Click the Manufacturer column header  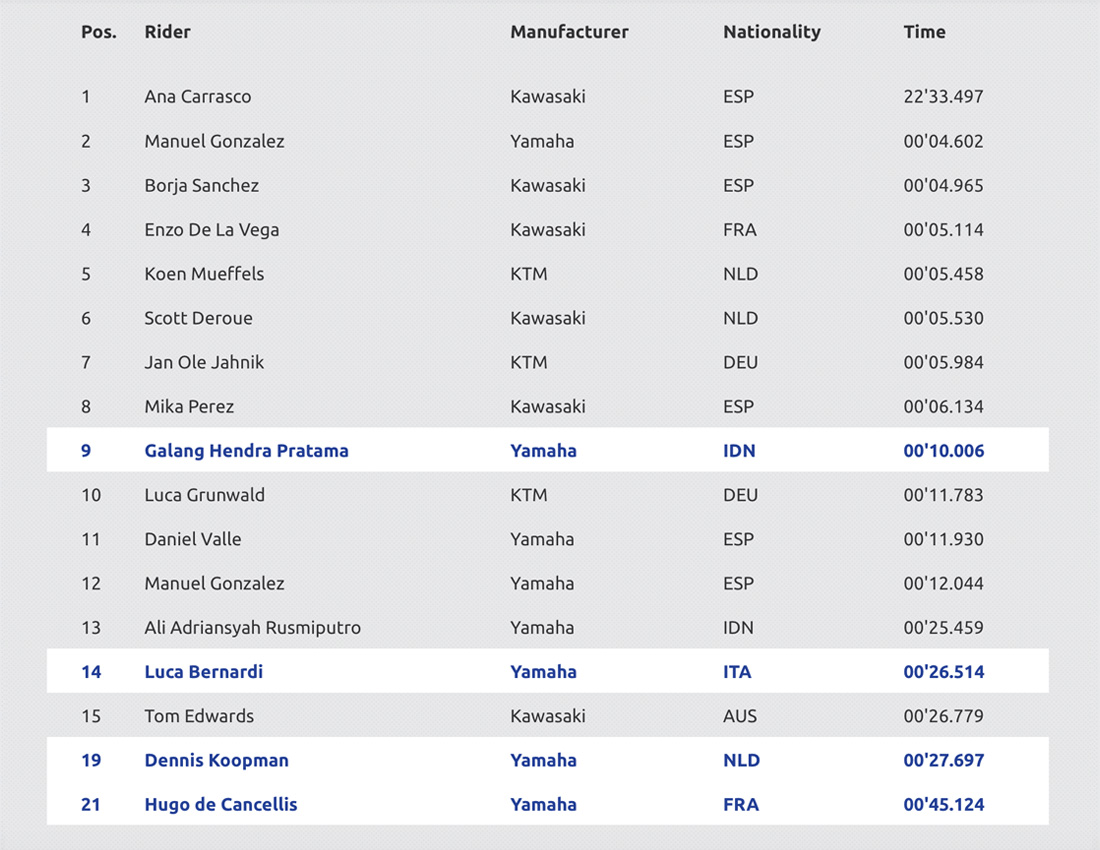[x=569, y=32]
